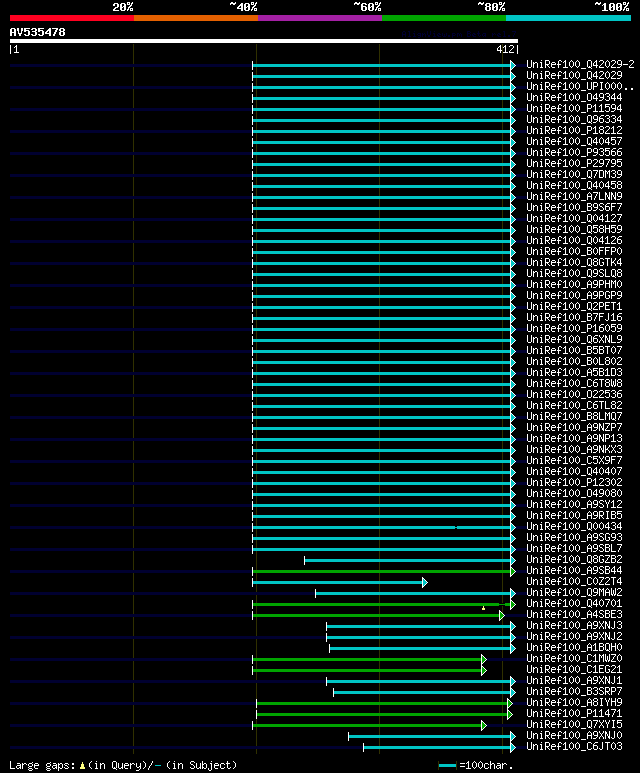Click UniRef100_Q8GTK4 label
Viewport: 640px width, 773px height.
pos(574,262)
